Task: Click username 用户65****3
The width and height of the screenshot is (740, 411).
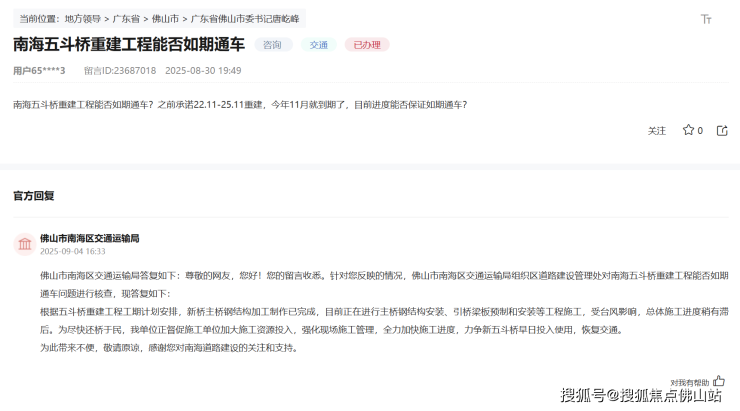Action: pyautogui.click(x=39, y=71)
